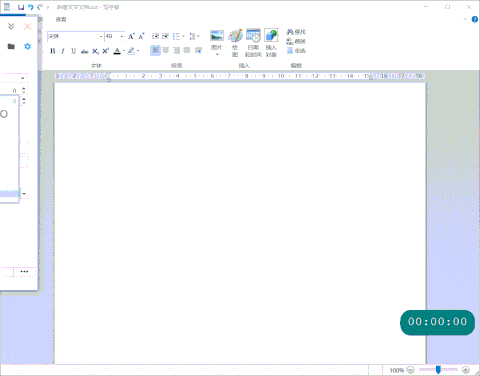Toggle subscript formatting
Viewport: 480px width, 376px height.
pyautogui.click(x=95, y=51)
